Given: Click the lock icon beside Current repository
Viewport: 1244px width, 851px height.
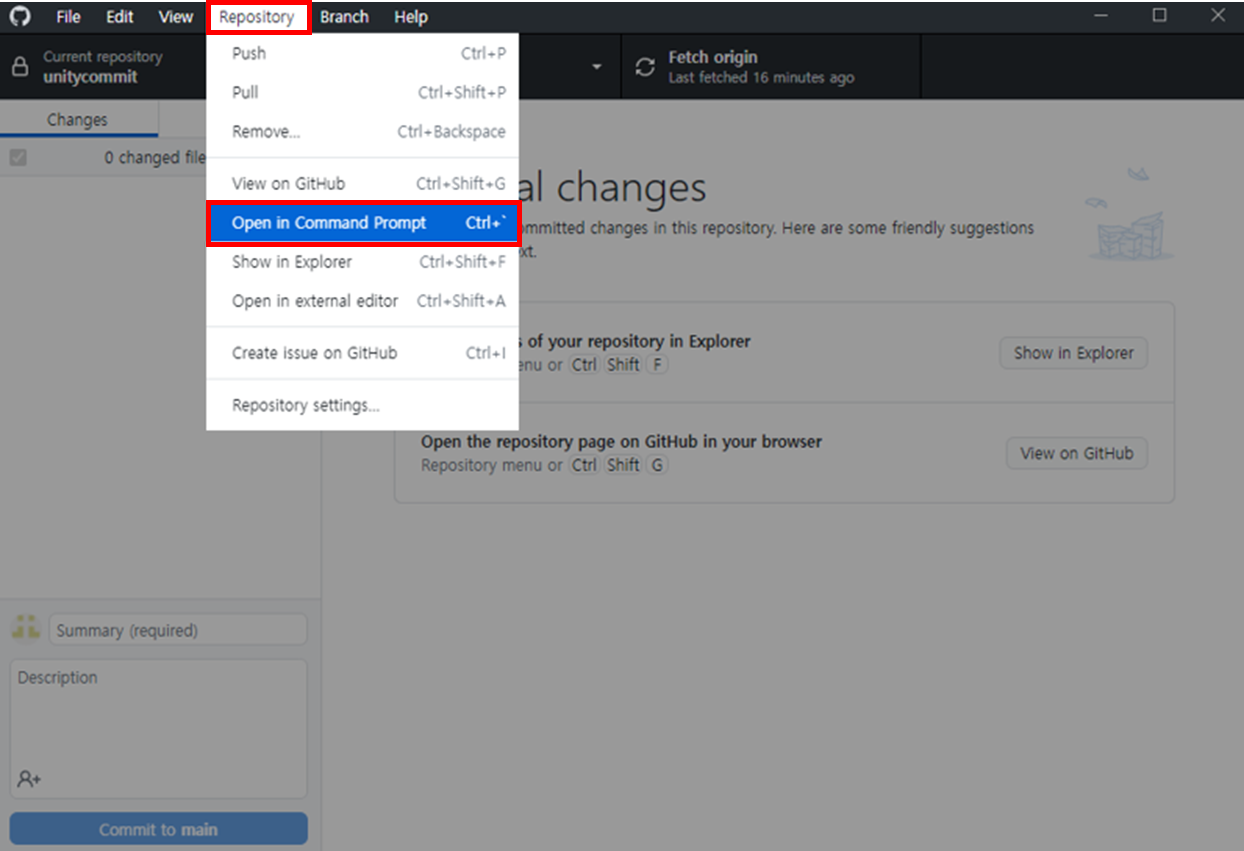Looking at the screenshot, I should [22, 66].
